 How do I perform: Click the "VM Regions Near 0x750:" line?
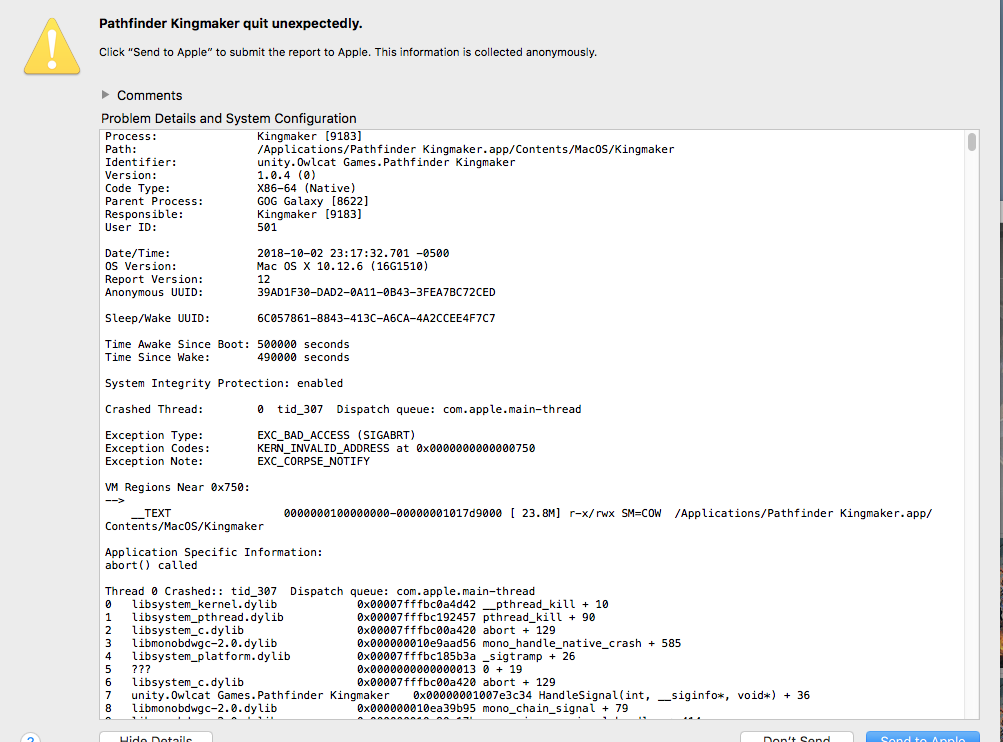[x=177, y=487]
